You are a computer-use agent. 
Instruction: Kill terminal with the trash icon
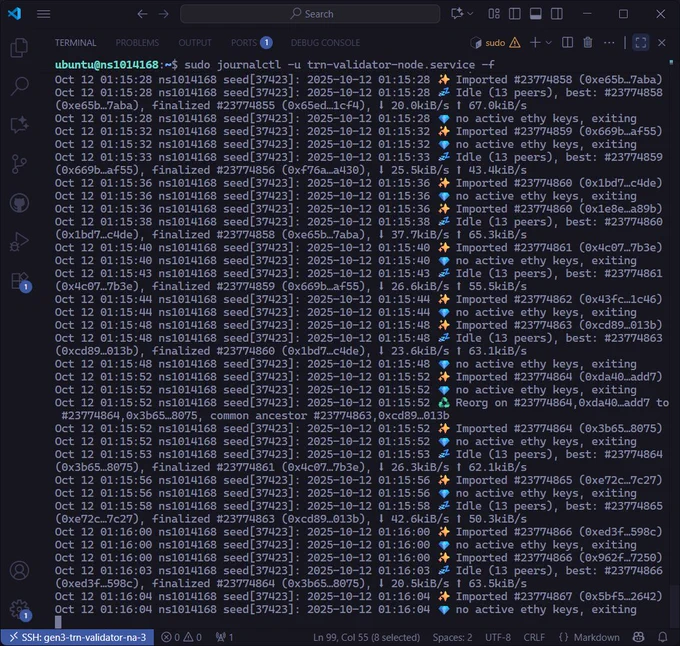coord(588,42)
